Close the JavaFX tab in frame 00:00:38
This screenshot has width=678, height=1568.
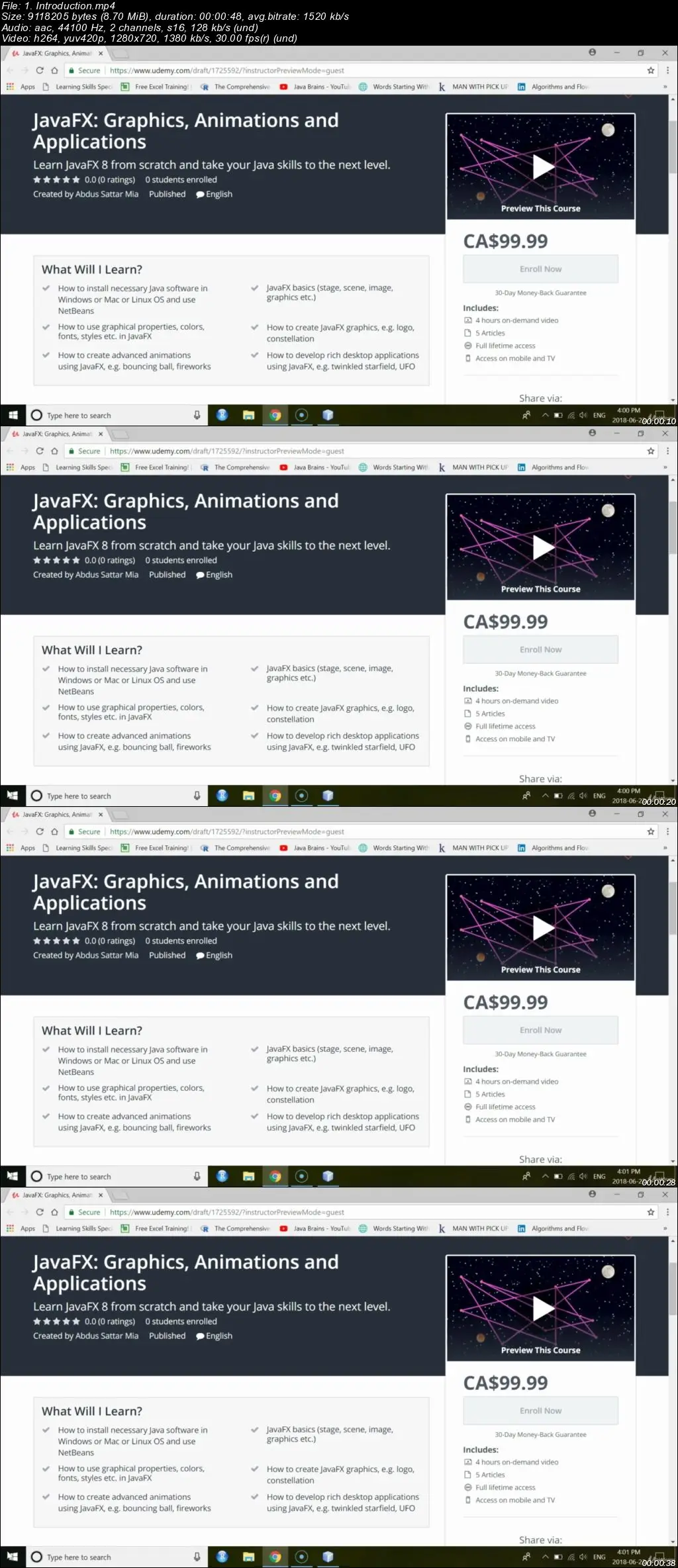point(101,1195)
